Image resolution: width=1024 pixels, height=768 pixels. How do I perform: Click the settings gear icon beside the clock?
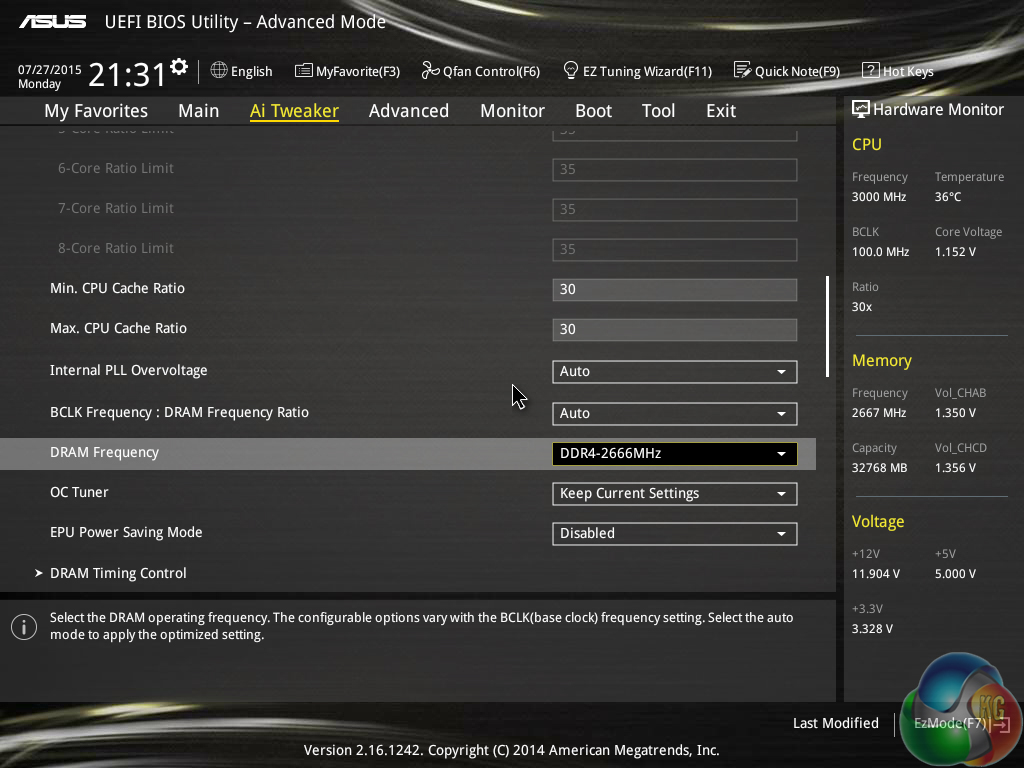tap(179, 67)
